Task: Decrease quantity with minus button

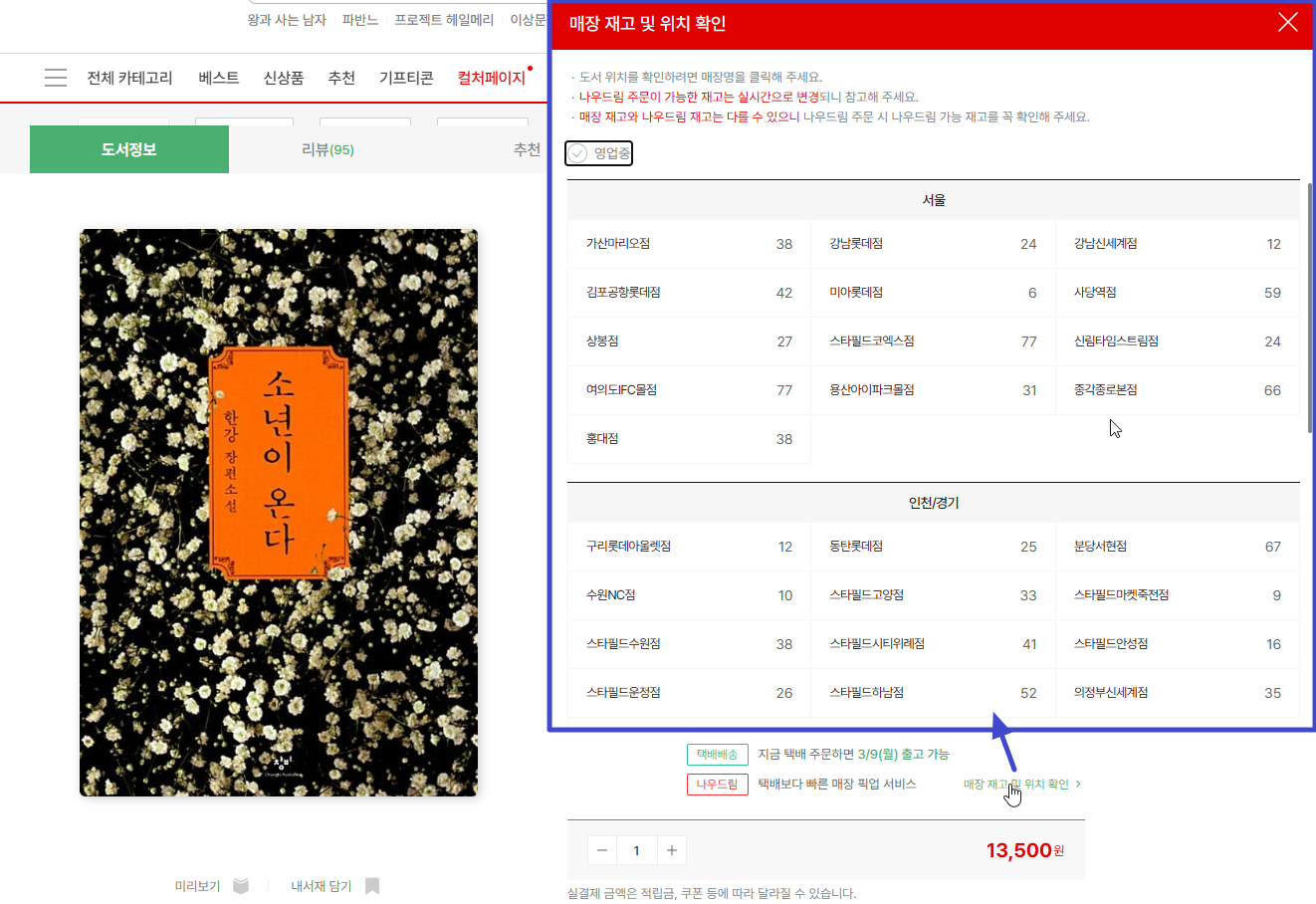Action: tap(602, 850)
